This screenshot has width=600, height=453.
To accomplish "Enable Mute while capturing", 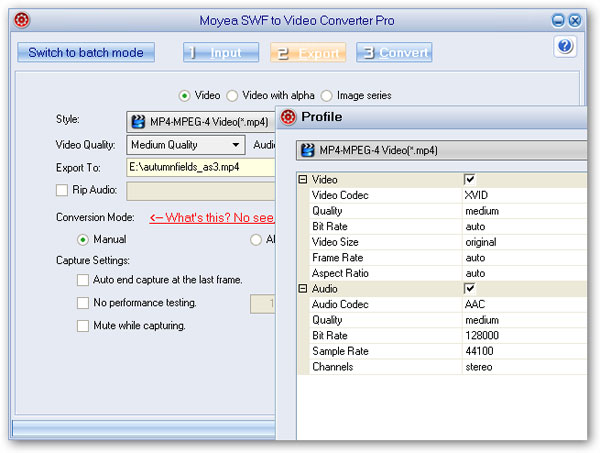I will (x=83, y=326).
